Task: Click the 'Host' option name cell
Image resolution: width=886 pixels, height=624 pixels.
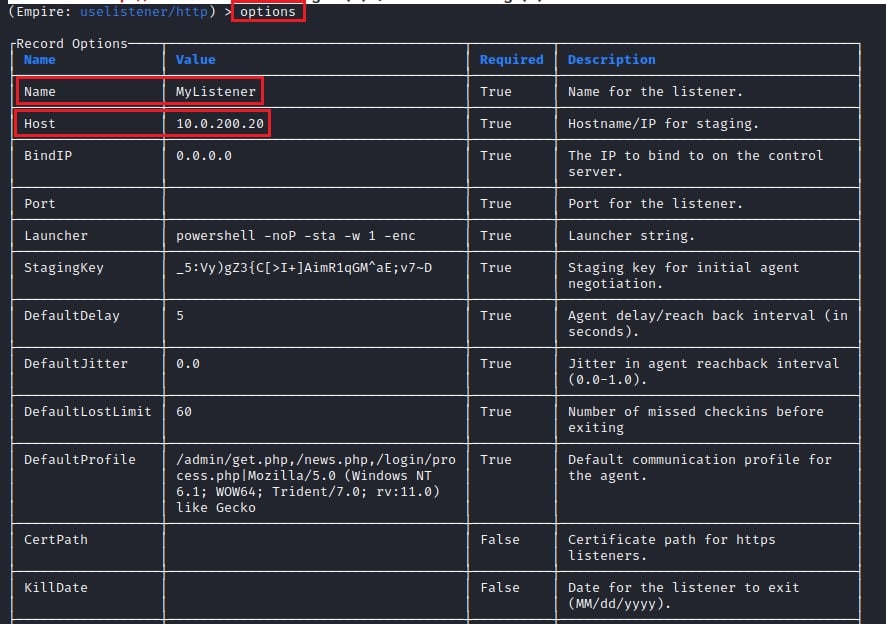Action: click(x=40, y=124)
